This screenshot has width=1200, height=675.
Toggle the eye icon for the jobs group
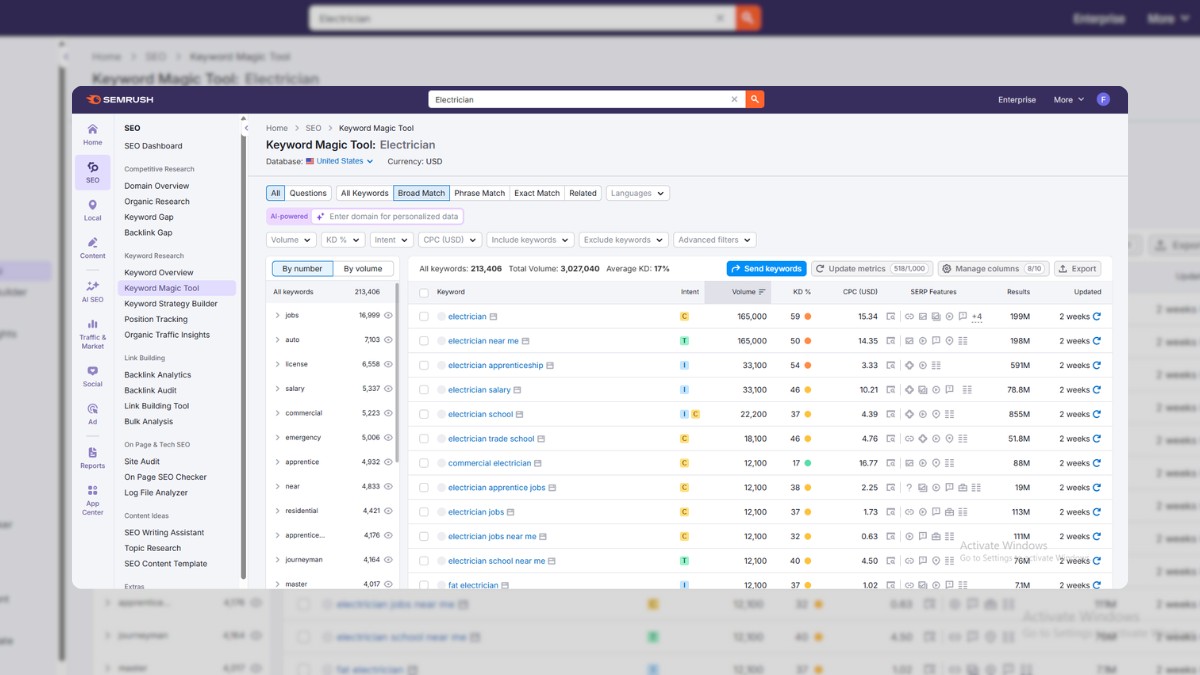pyautogui.click(x=388, y=316)
